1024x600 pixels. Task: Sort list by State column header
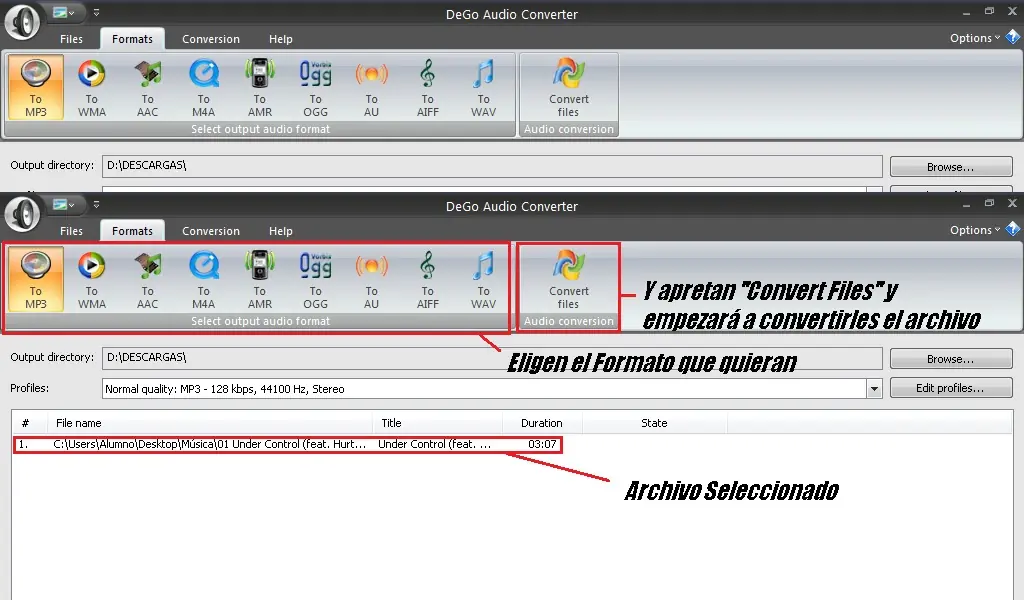(654, 423)
